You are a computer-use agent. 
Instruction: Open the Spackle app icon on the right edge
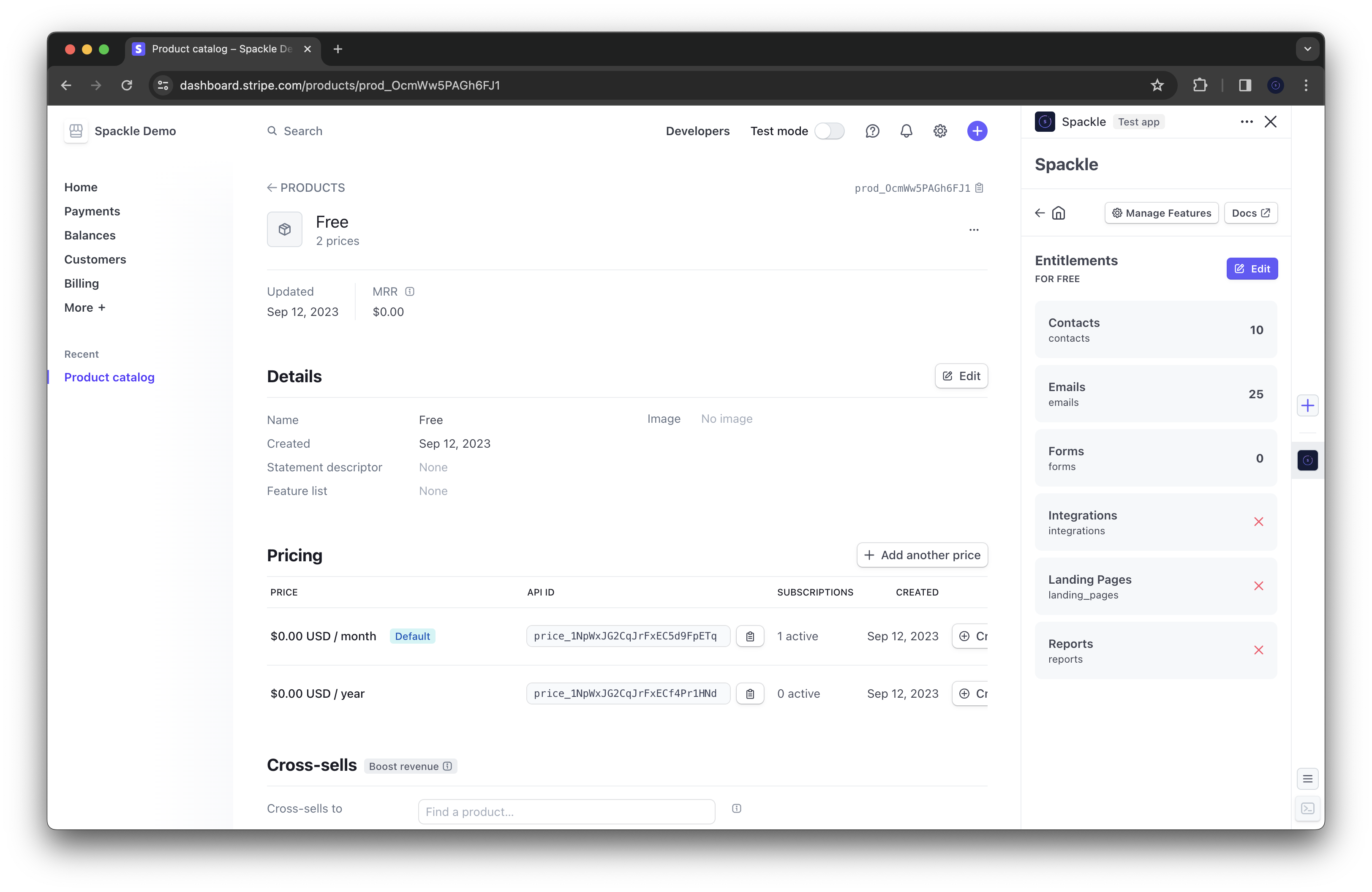(x=1307, y=460)
